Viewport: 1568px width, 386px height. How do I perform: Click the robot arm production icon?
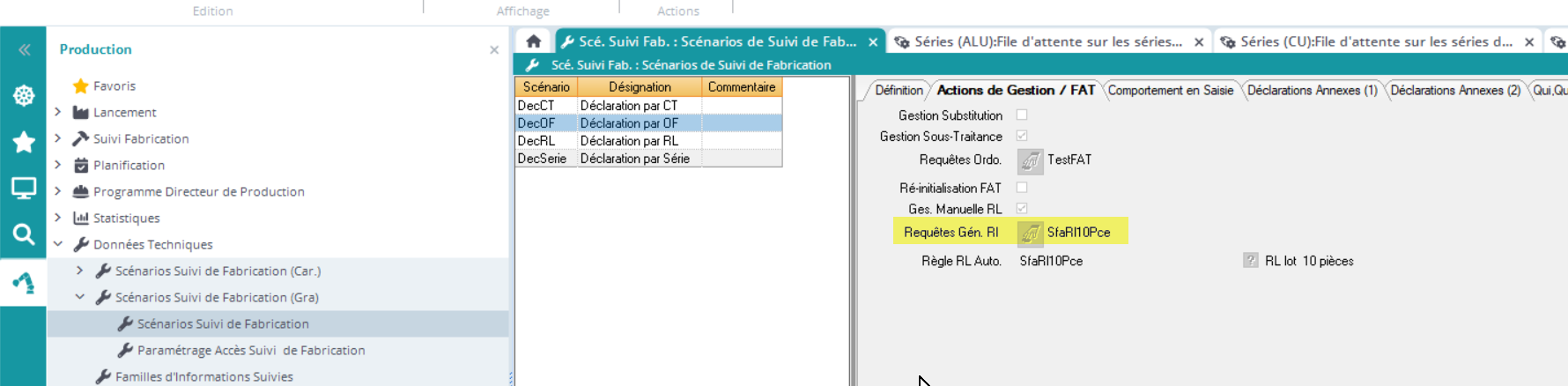point(24,282)
